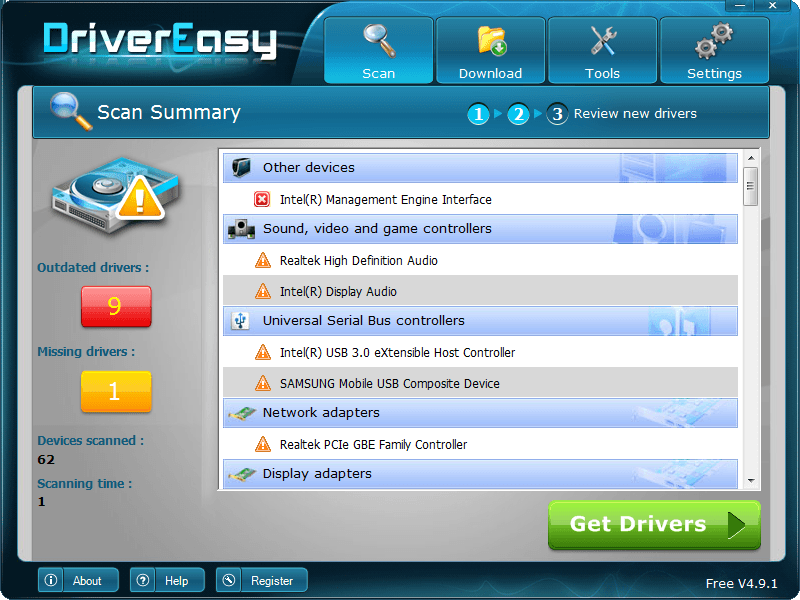Click warning icon for Intel USB 3.0 Host Controller

263,352
